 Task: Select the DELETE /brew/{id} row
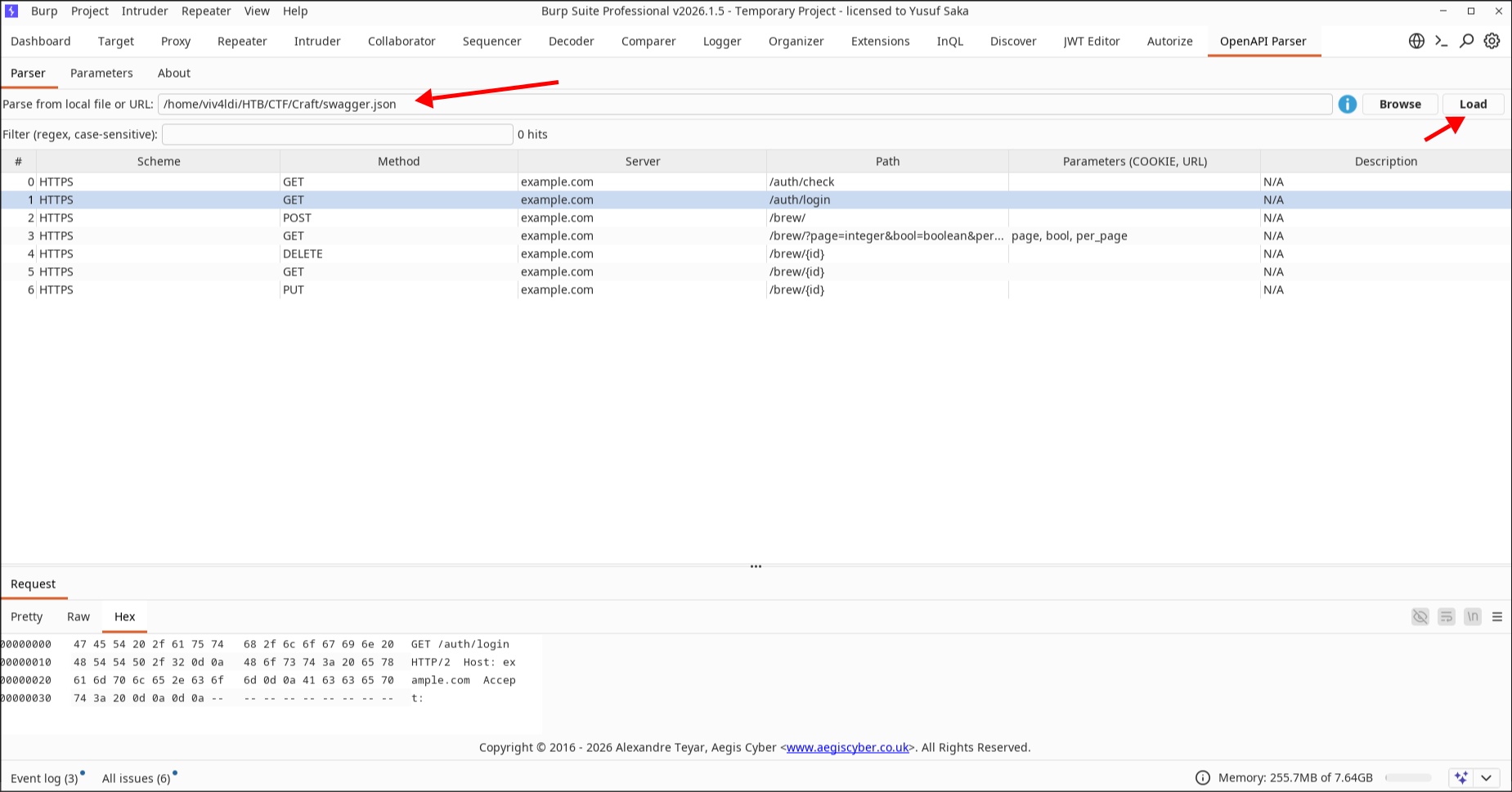(756, 253)
